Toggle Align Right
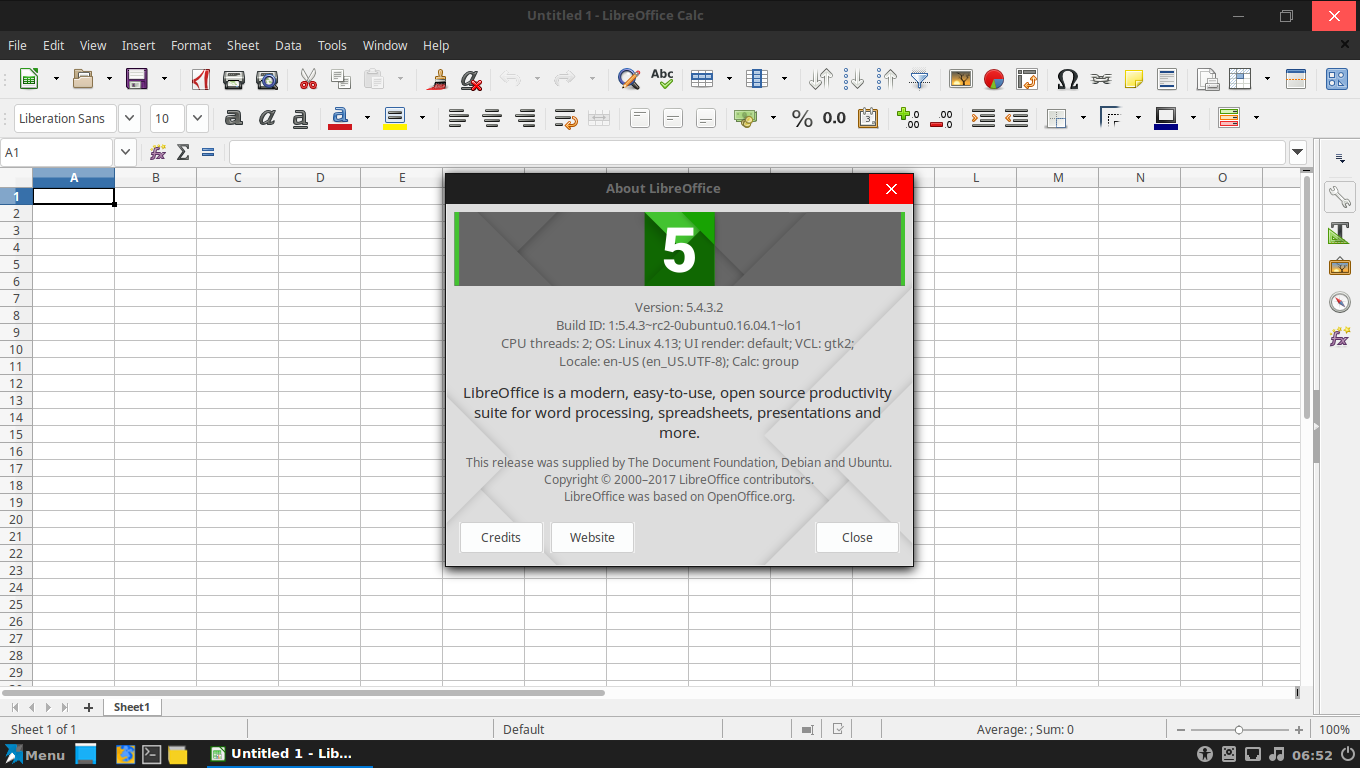This screenshot has height=768, width=1360. click(525, 118)
